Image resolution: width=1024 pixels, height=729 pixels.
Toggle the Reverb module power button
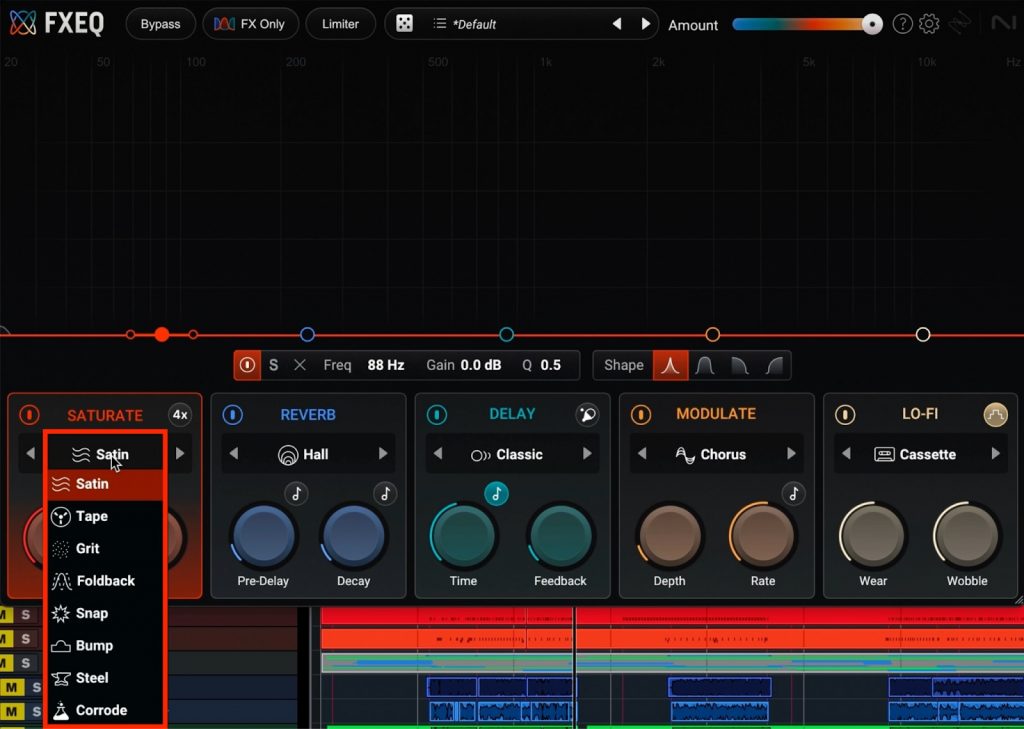pos(233,414)
